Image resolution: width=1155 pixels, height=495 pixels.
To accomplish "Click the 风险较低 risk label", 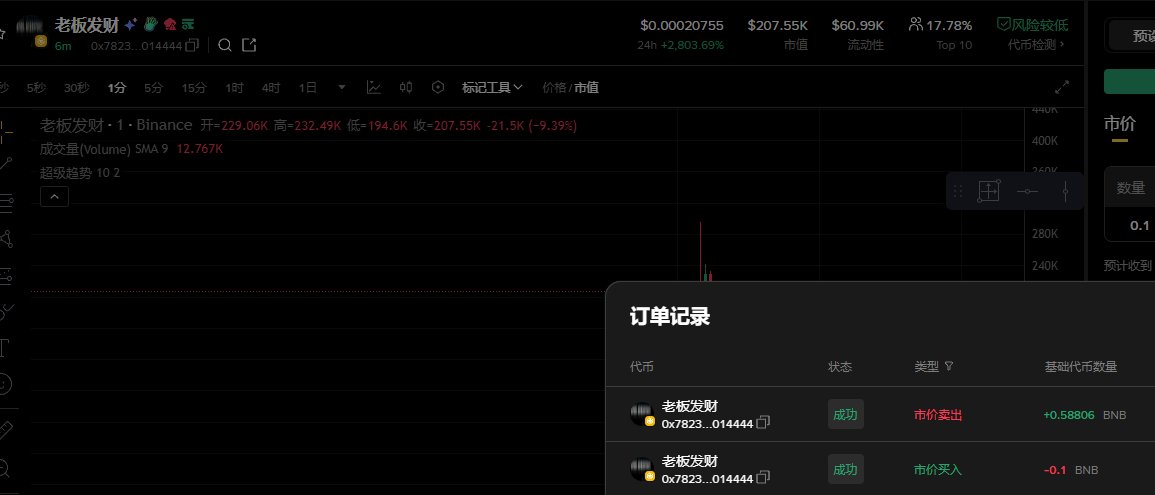I will (1032, 25).
